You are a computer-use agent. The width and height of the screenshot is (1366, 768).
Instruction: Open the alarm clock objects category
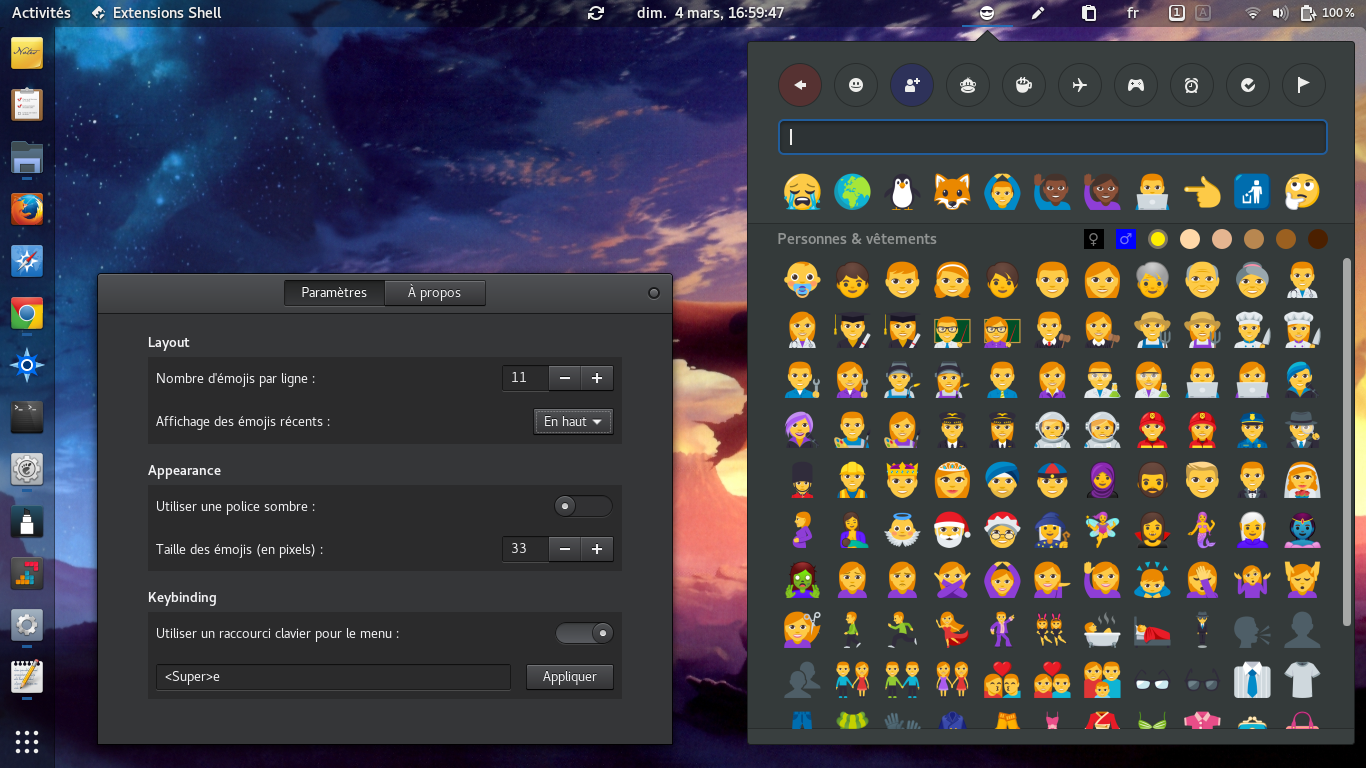click(1192, 86)
